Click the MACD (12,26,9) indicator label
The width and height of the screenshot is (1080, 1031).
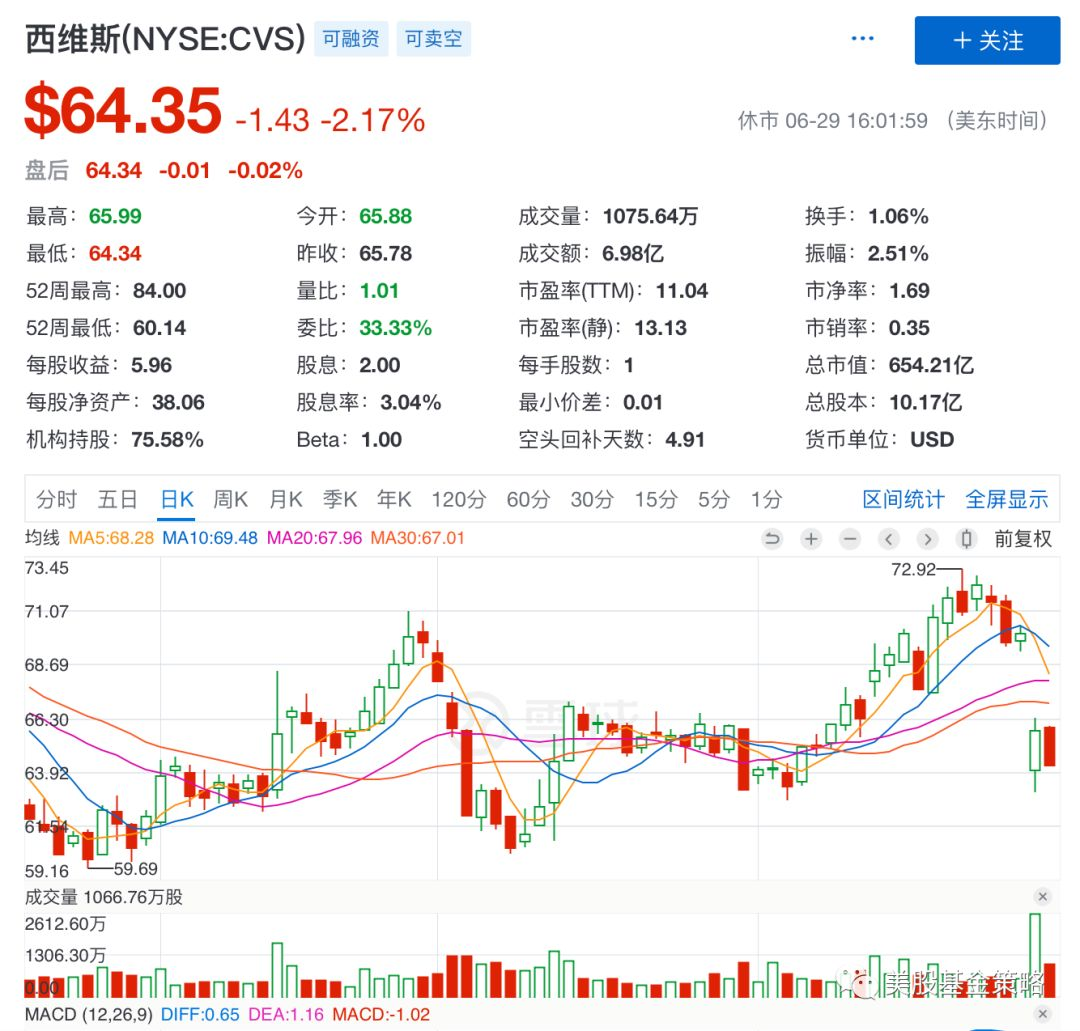tap(89, 1014)
